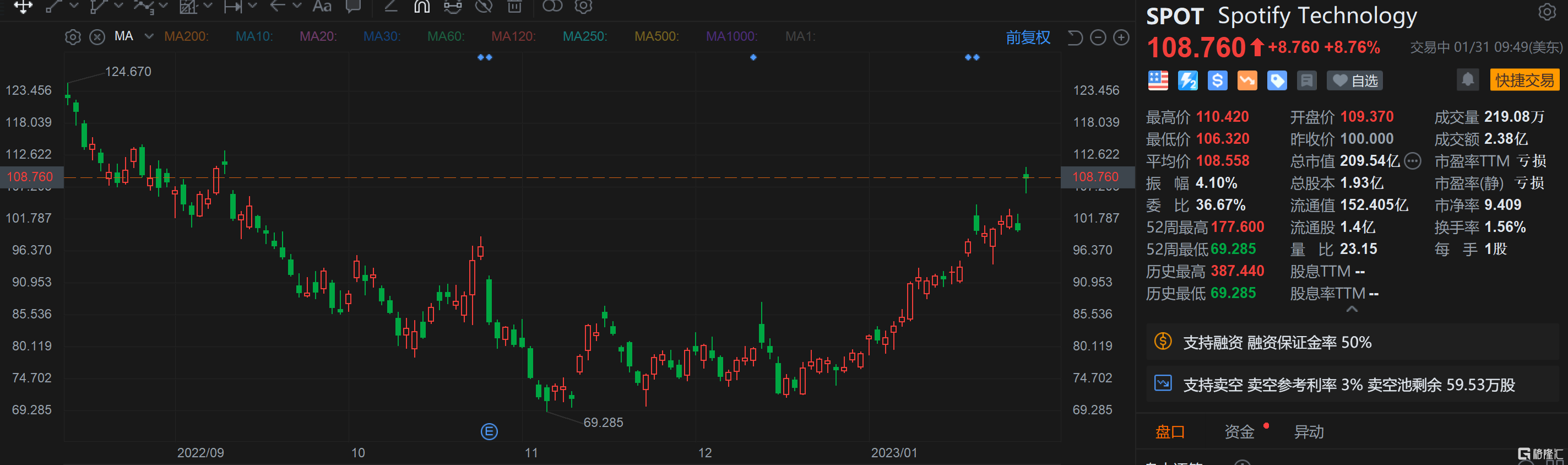
Task: Expand the MA indicator dropdown
Action: tap(149, 36)
